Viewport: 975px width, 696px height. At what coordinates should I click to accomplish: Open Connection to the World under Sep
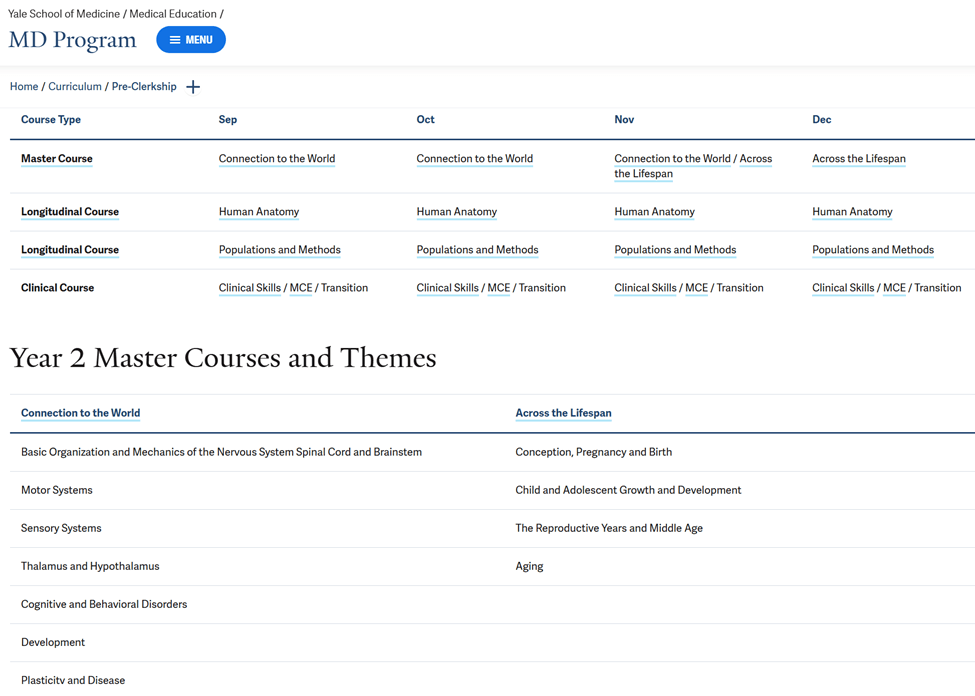(x=277, y=159)
